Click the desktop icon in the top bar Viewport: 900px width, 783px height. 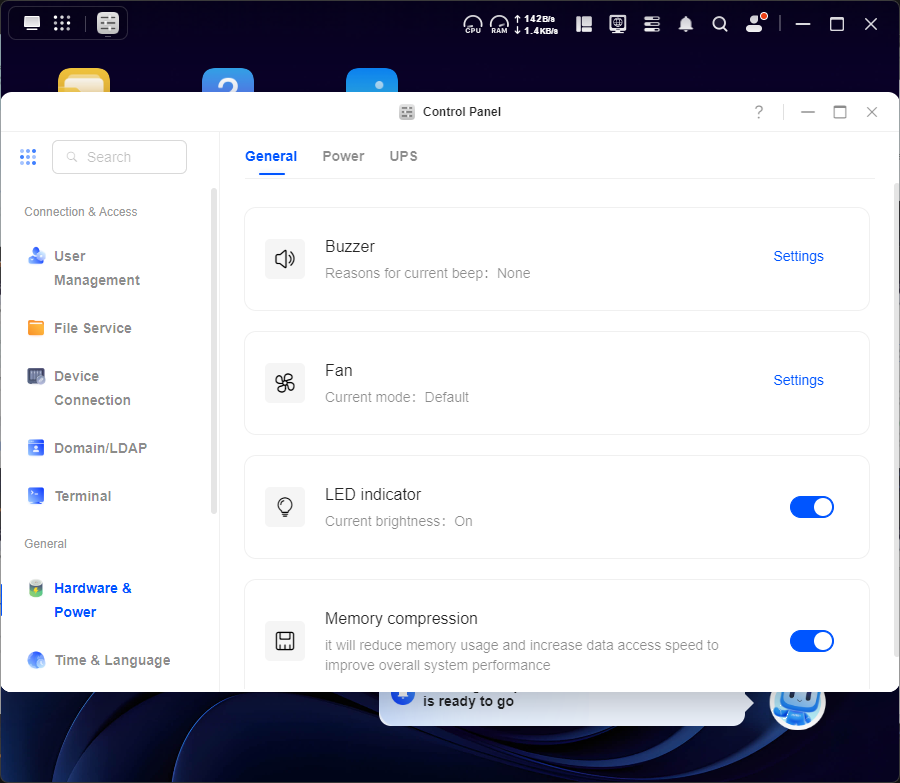tap(32, 23)
